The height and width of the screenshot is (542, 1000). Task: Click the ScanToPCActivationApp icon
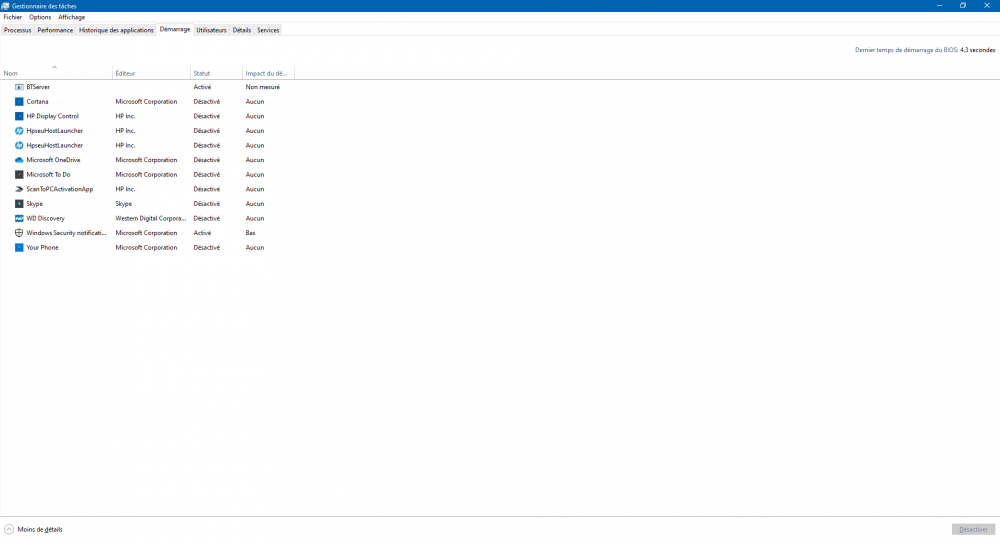(19, 189)
